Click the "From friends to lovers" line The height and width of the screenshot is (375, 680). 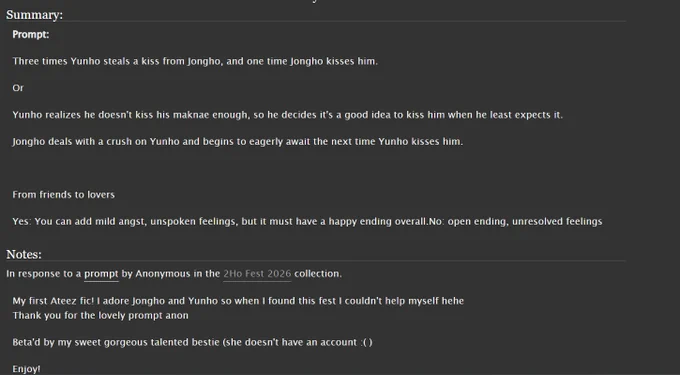[64, 195]
